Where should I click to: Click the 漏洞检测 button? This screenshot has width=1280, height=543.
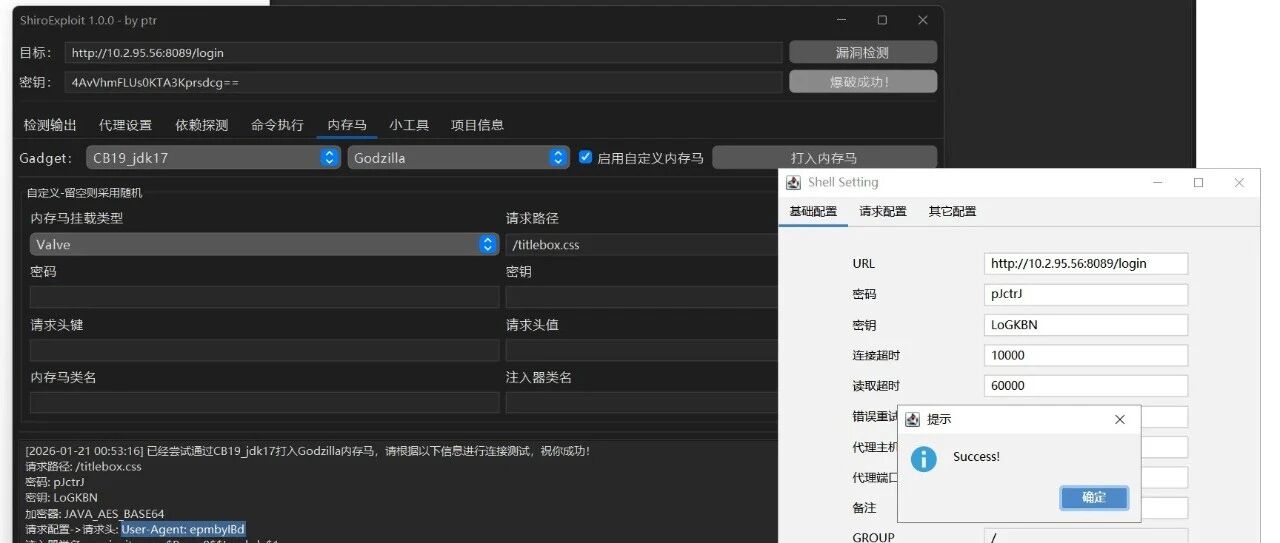pyautogui.click(x=862, y=52)
